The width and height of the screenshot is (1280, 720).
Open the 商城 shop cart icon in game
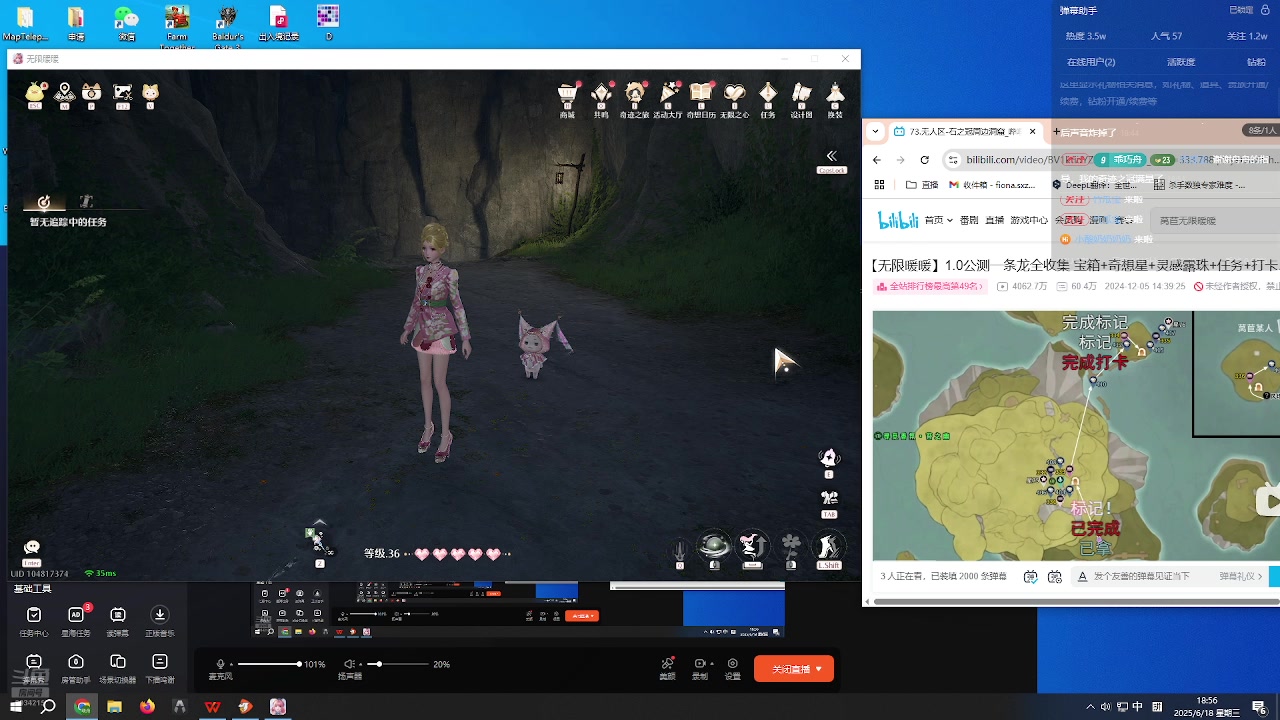click(568, 93)
